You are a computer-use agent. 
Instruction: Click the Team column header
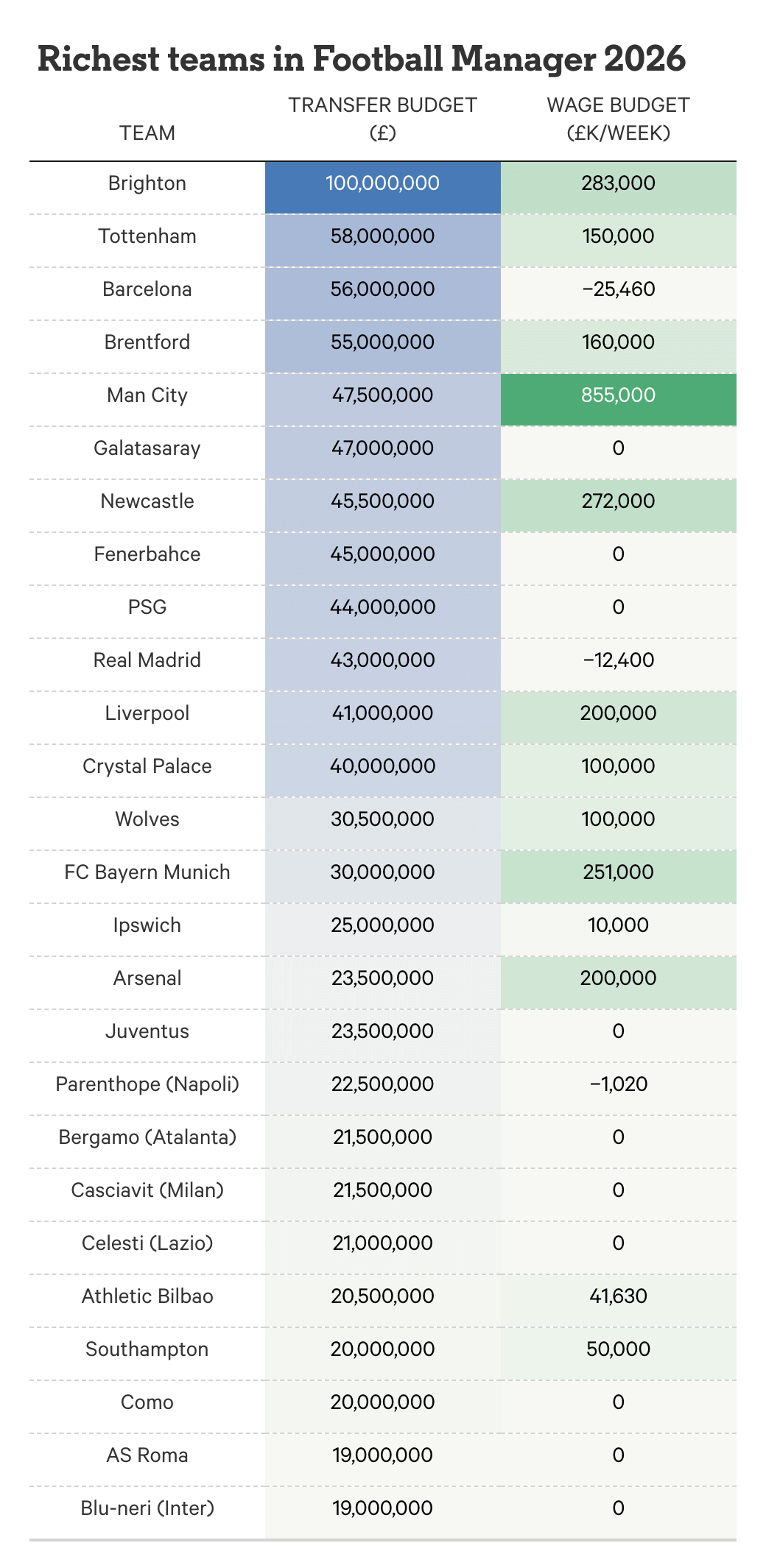click(x=147, y=133)
